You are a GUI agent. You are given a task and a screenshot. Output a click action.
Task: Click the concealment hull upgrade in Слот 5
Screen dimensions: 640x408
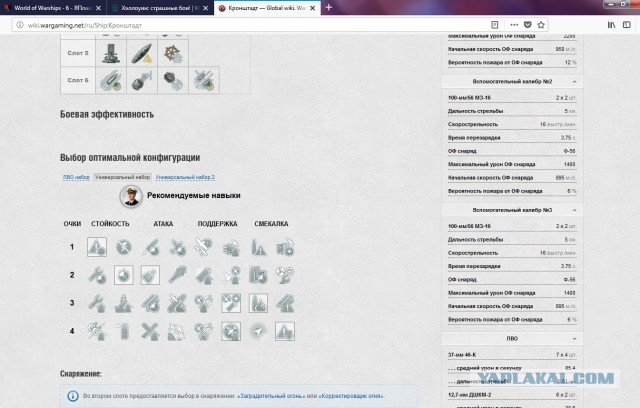(x=142, y=53)
